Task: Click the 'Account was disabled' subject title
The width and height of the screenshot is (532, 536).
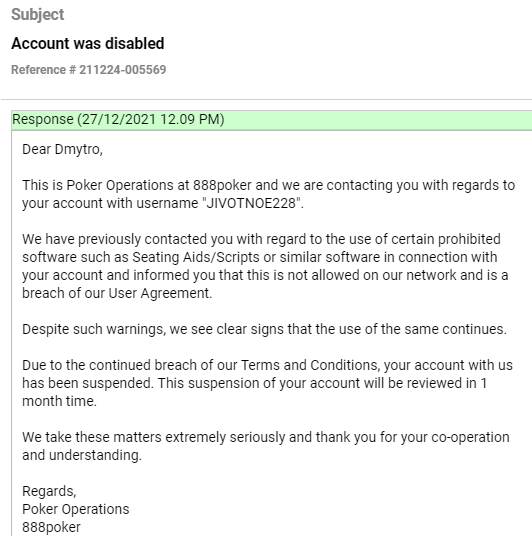Action: tap(88, 43)
